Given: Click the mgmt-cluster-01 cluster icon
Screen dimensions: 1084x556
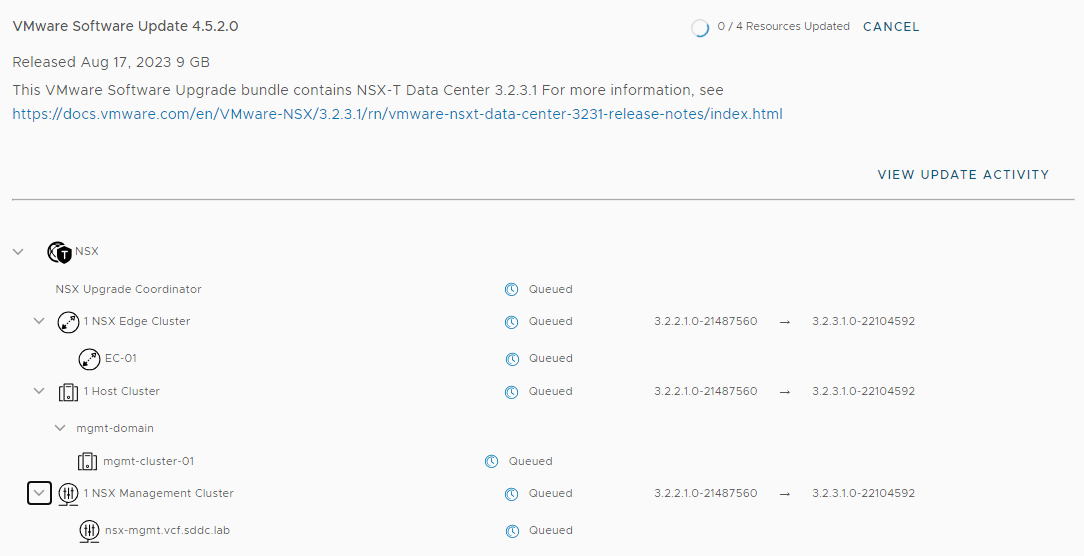Looking at the screenshot, I should pos(88,462).
